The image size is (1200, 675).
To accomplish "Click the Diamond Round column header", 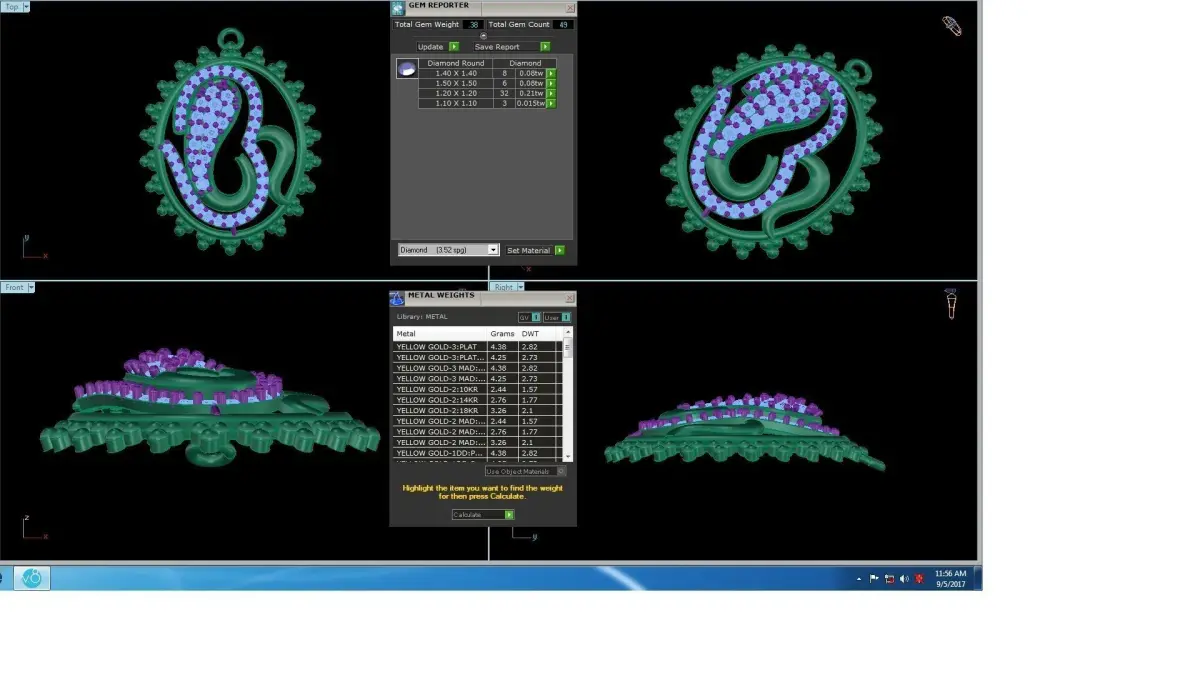I will [455, 63].
